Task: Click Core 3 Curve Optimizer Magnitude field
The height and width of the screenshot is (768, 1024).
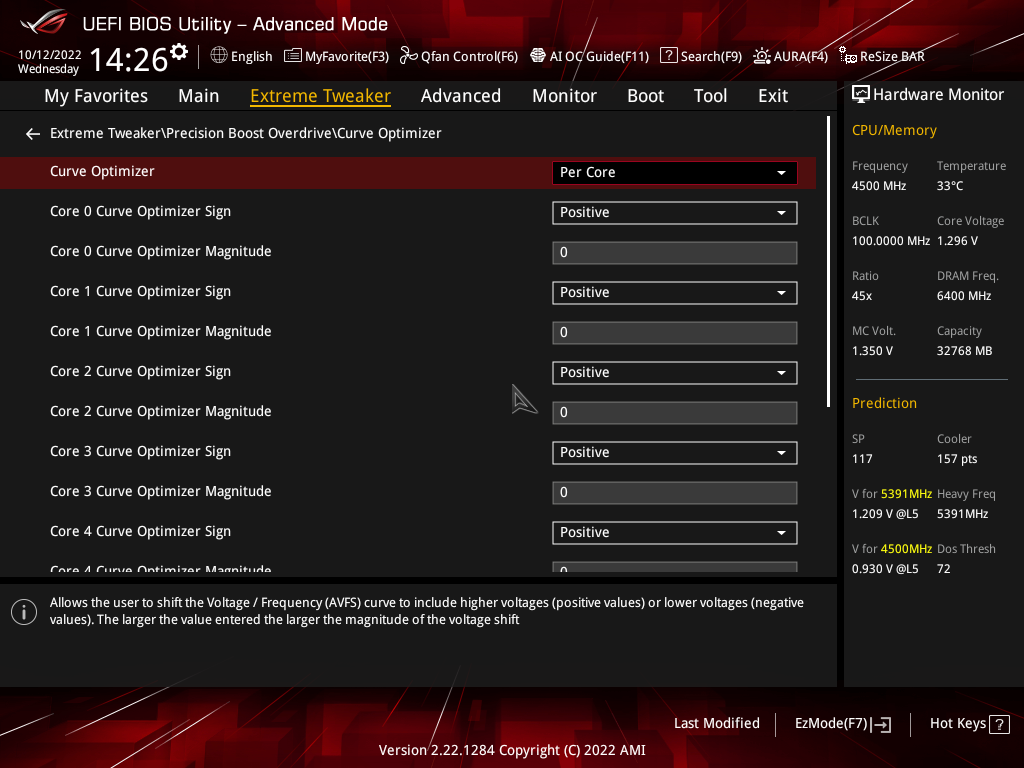Action: [675, 492]
